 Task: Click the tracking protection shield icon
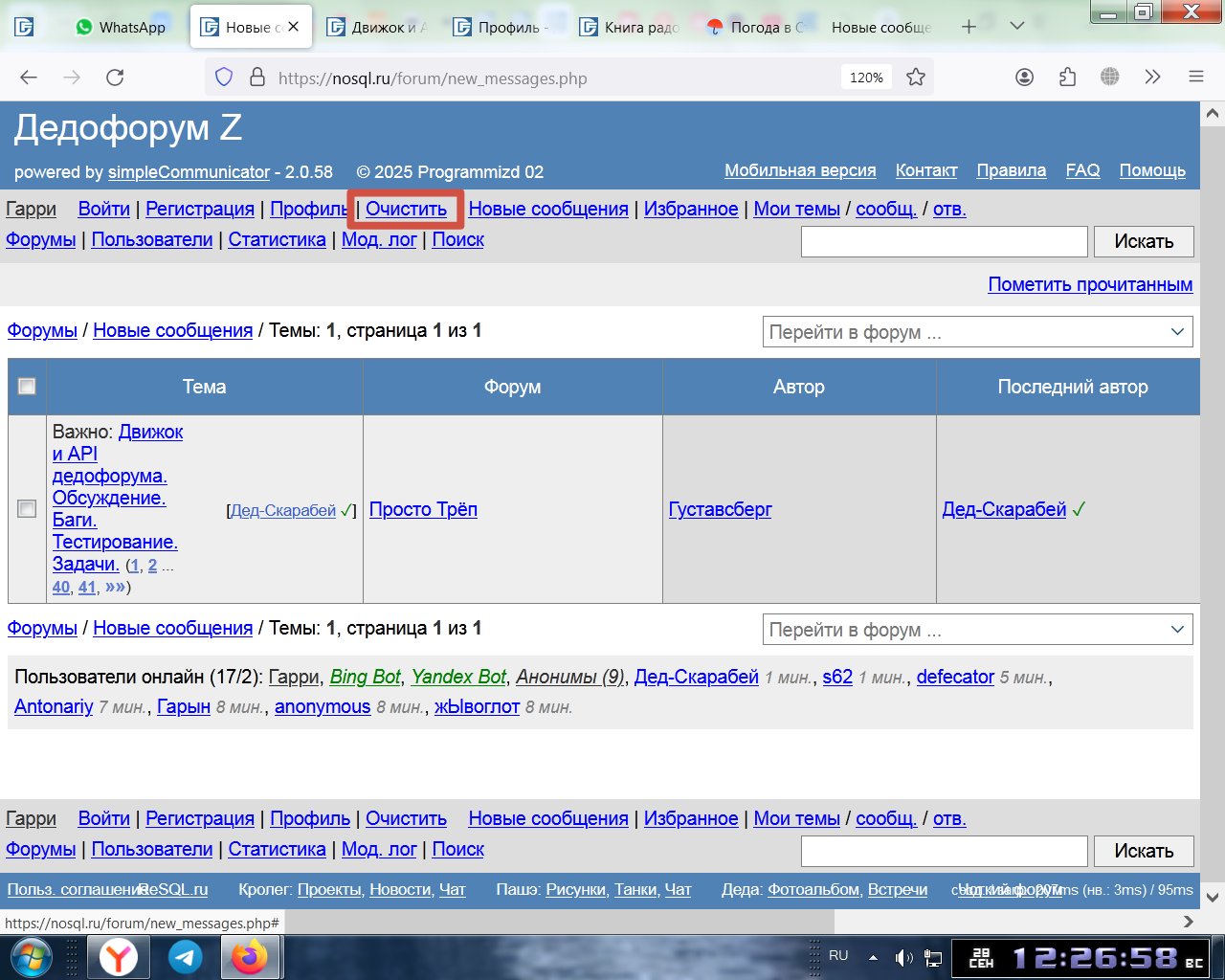click(224, 78)
